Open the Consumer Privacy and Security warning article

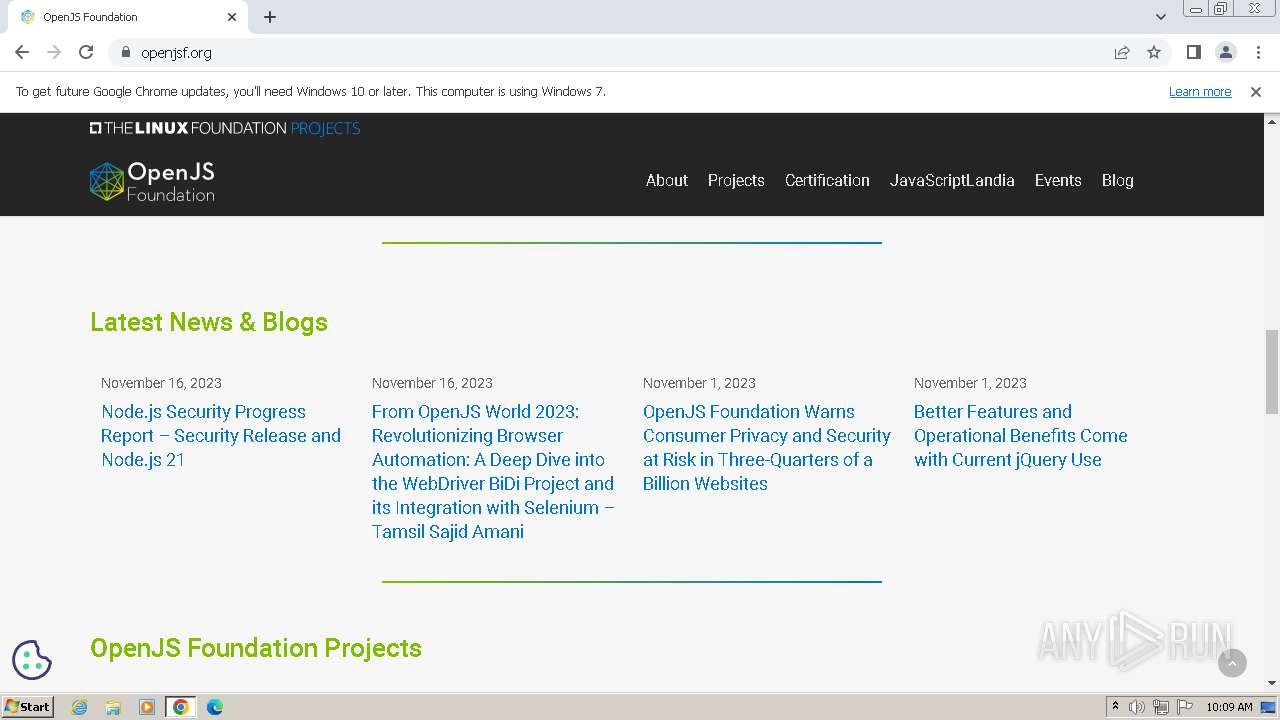click(767, 448)
